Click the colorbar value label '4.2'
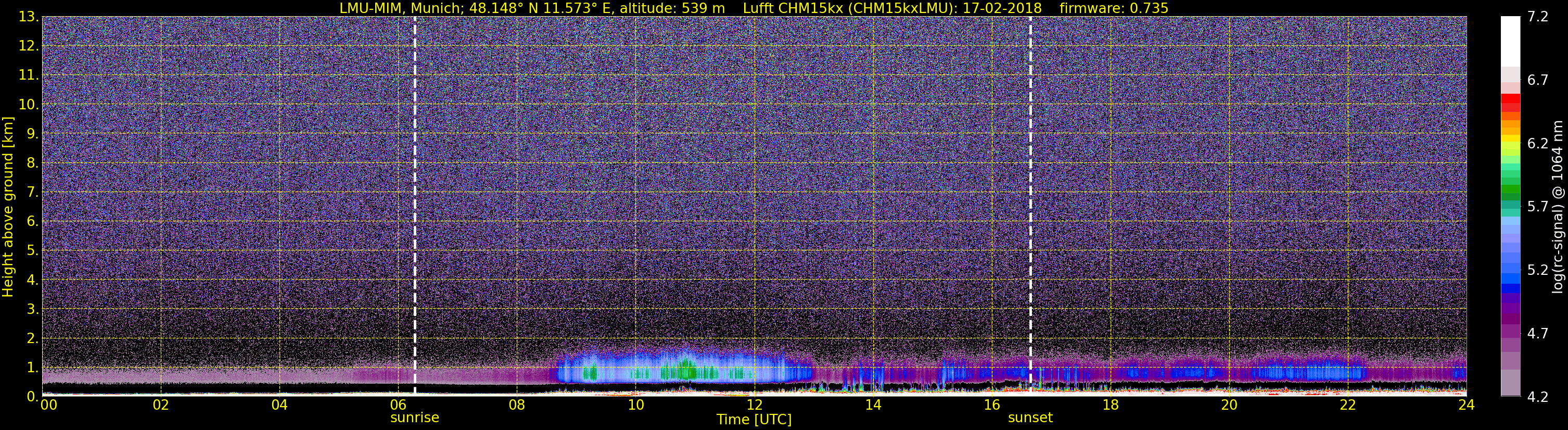 1538,397
